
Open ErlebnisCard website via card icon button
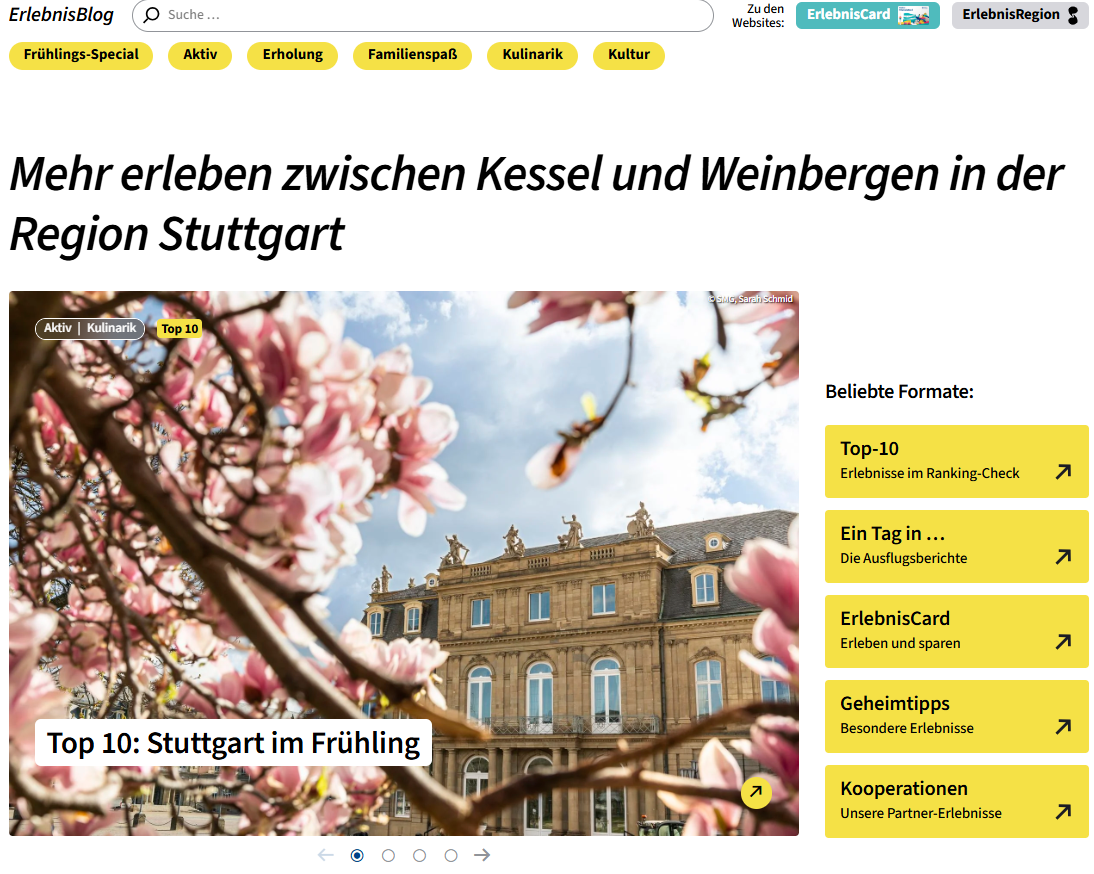click(x=867, y=15)
